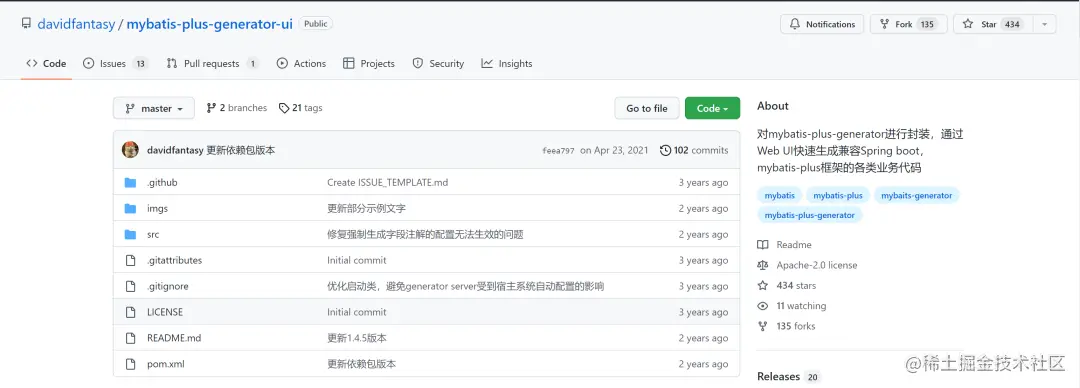Click the Go to file button
Viewport: 1080px width, 388px height.
pos(647,108)
